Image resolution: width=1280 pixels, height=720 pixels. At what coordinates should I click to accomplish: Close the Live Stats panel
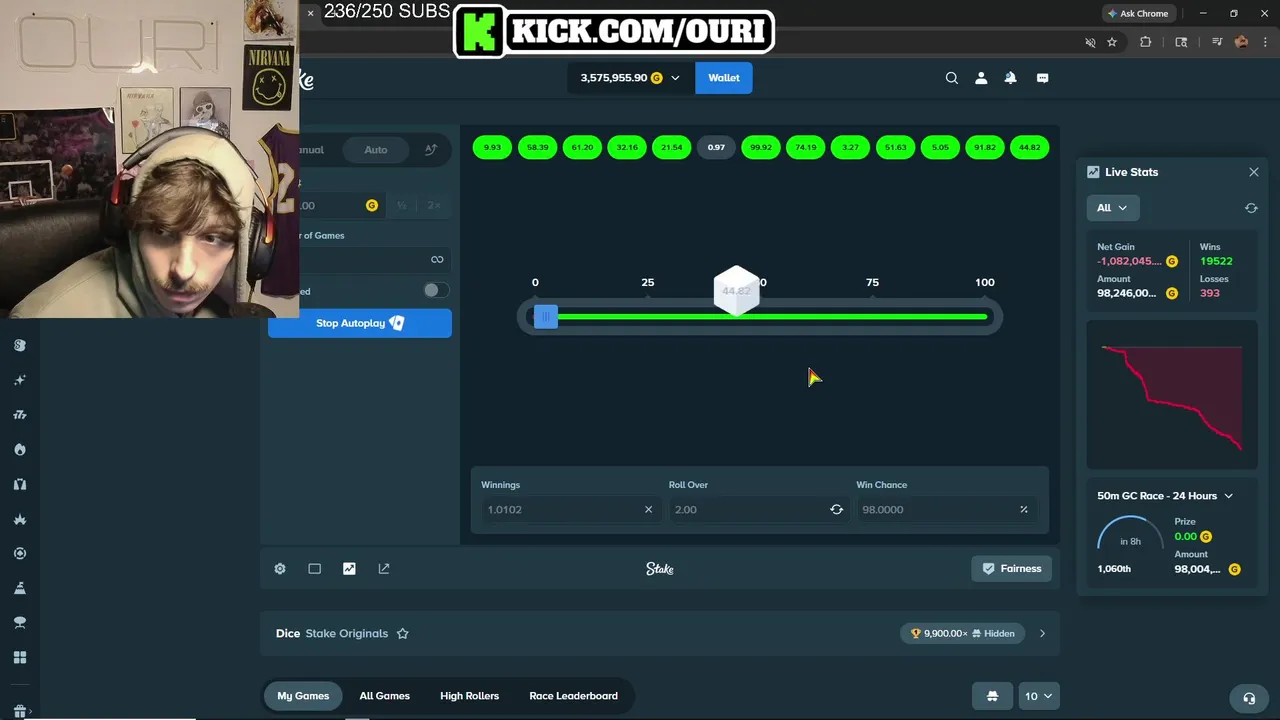pyautogui.click(x=1254, y=172)
